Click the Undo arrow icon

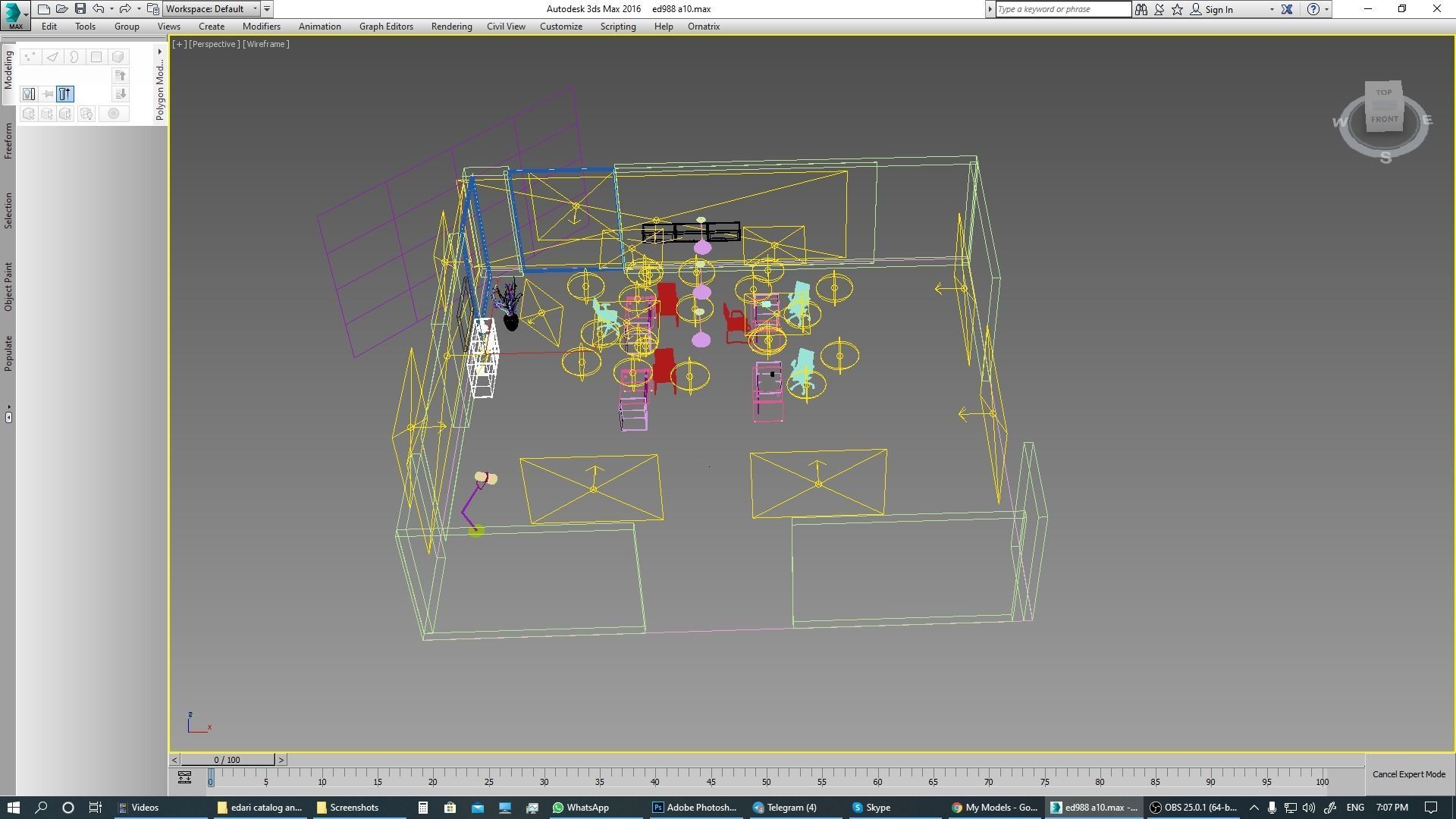coord(99,9)
